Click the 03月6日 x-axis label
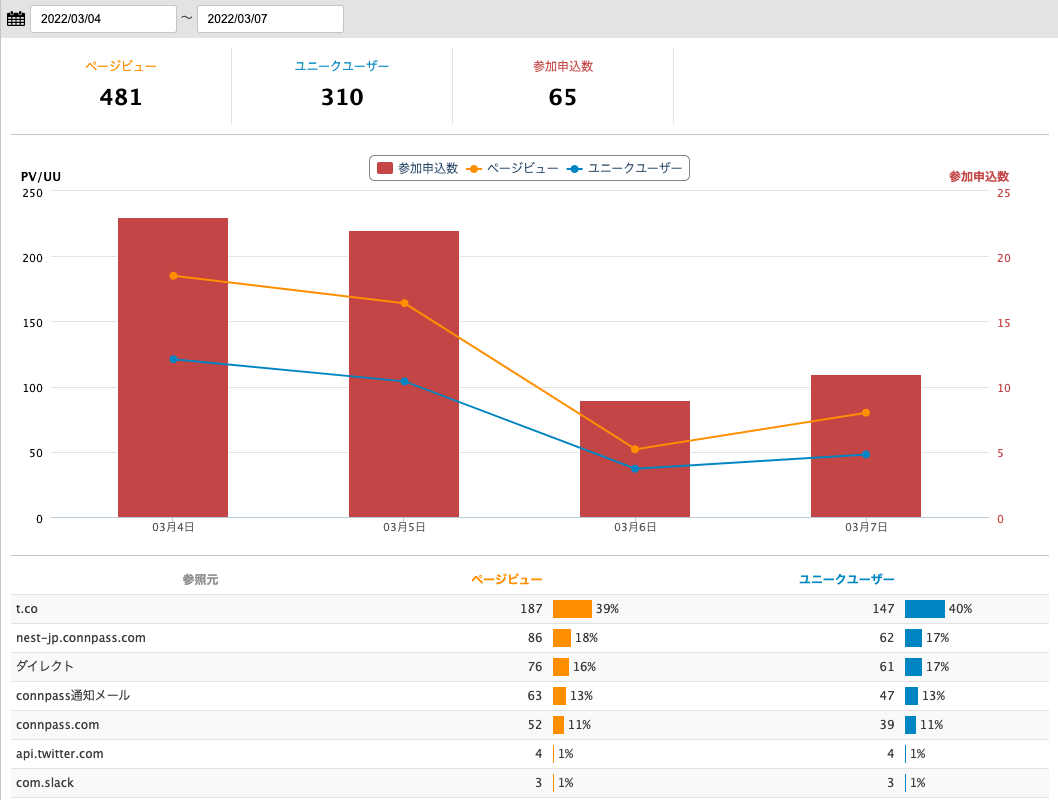This screenshot has height=800, width=1058. pos(635,527)
